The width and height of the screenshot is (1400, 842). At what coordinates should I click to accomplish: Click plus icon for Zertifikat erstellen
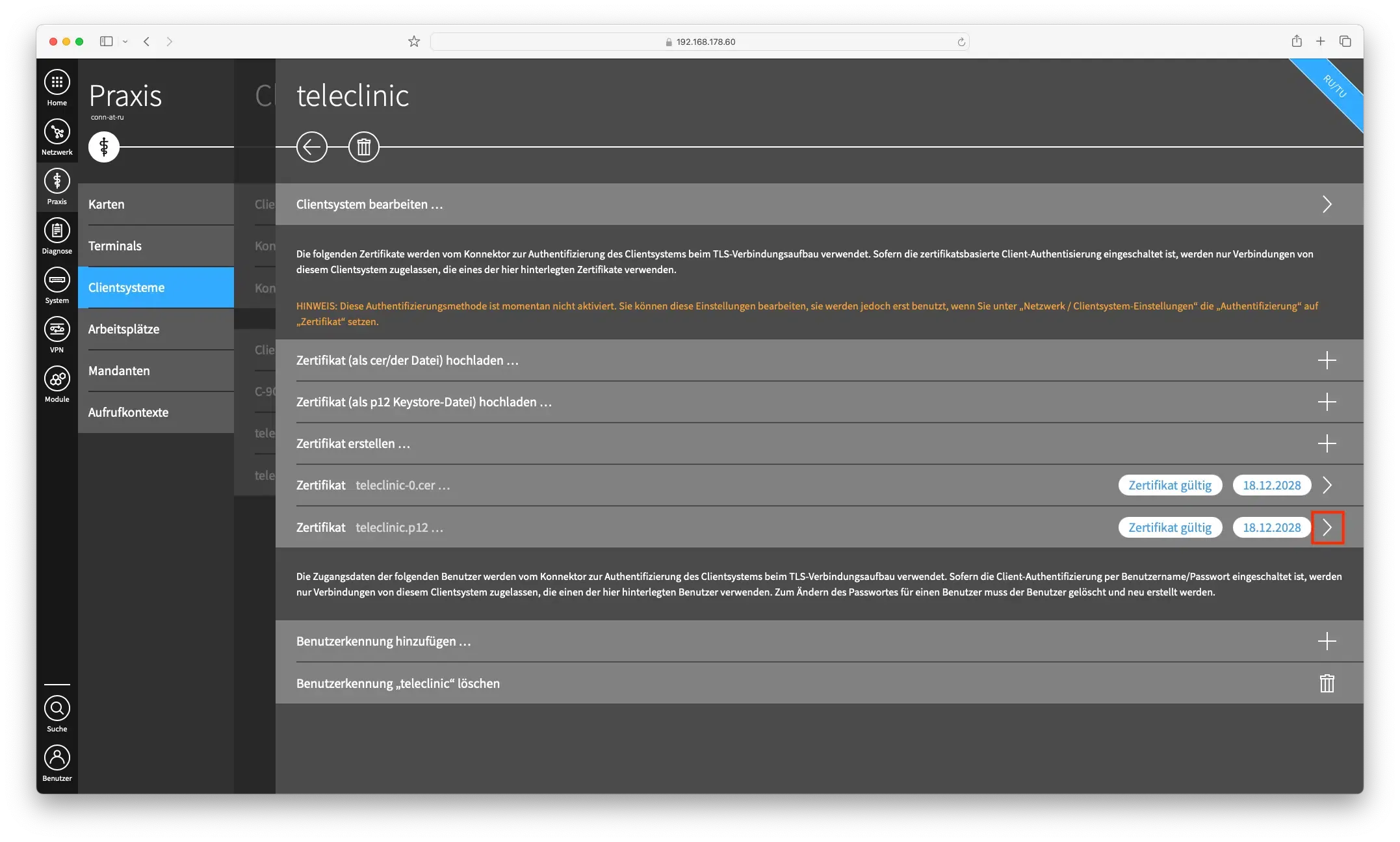(1327, 443)
